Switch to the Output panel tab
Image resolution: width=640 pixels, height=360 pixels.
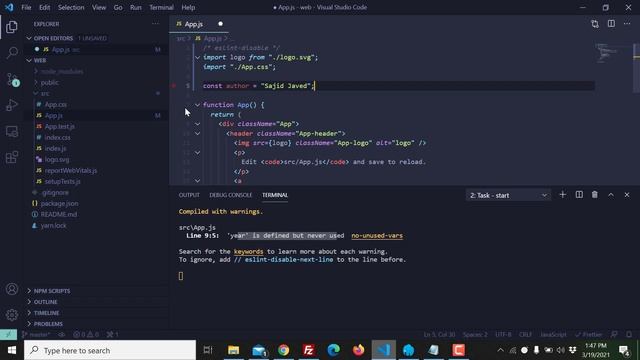pos(189,195)
